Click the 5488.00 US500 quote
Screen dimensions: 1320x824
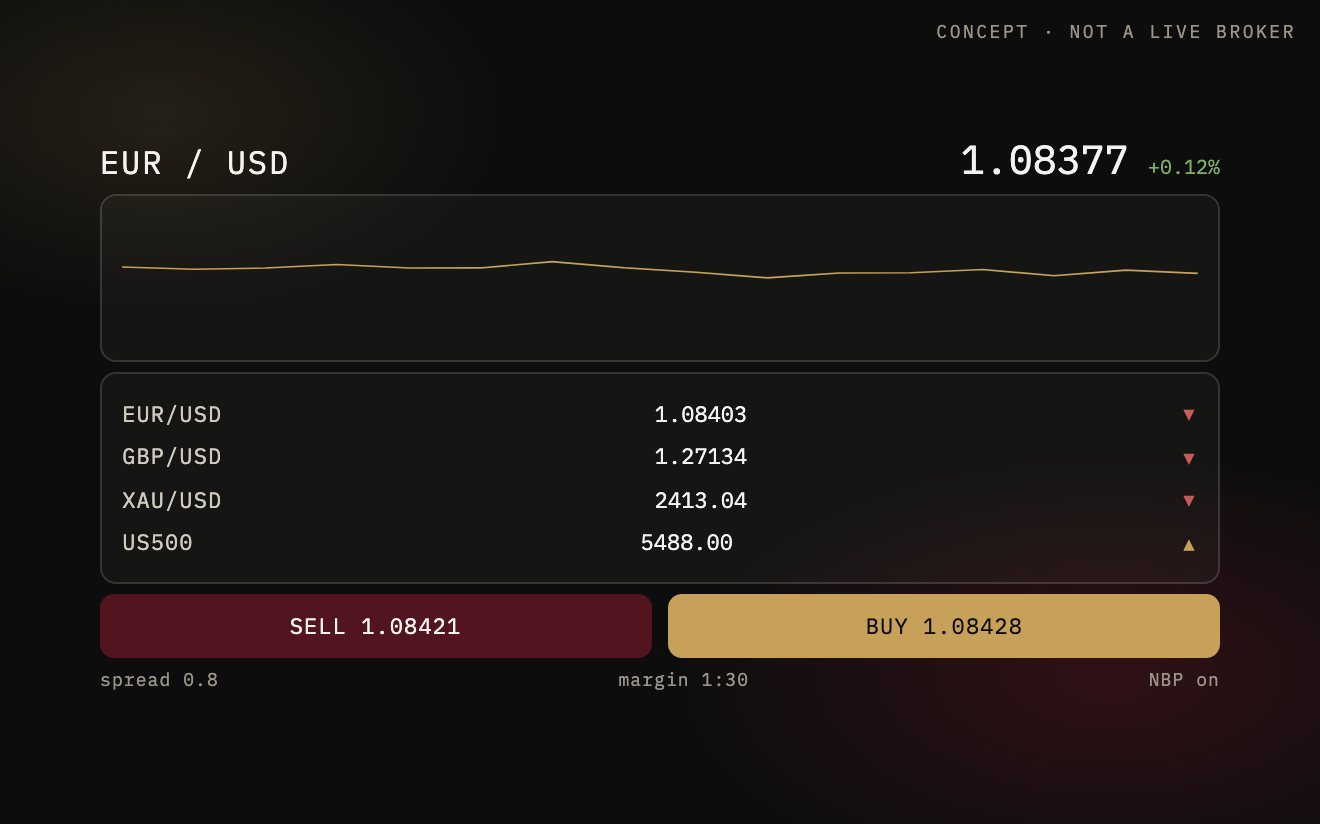click(x=687, y=543)
